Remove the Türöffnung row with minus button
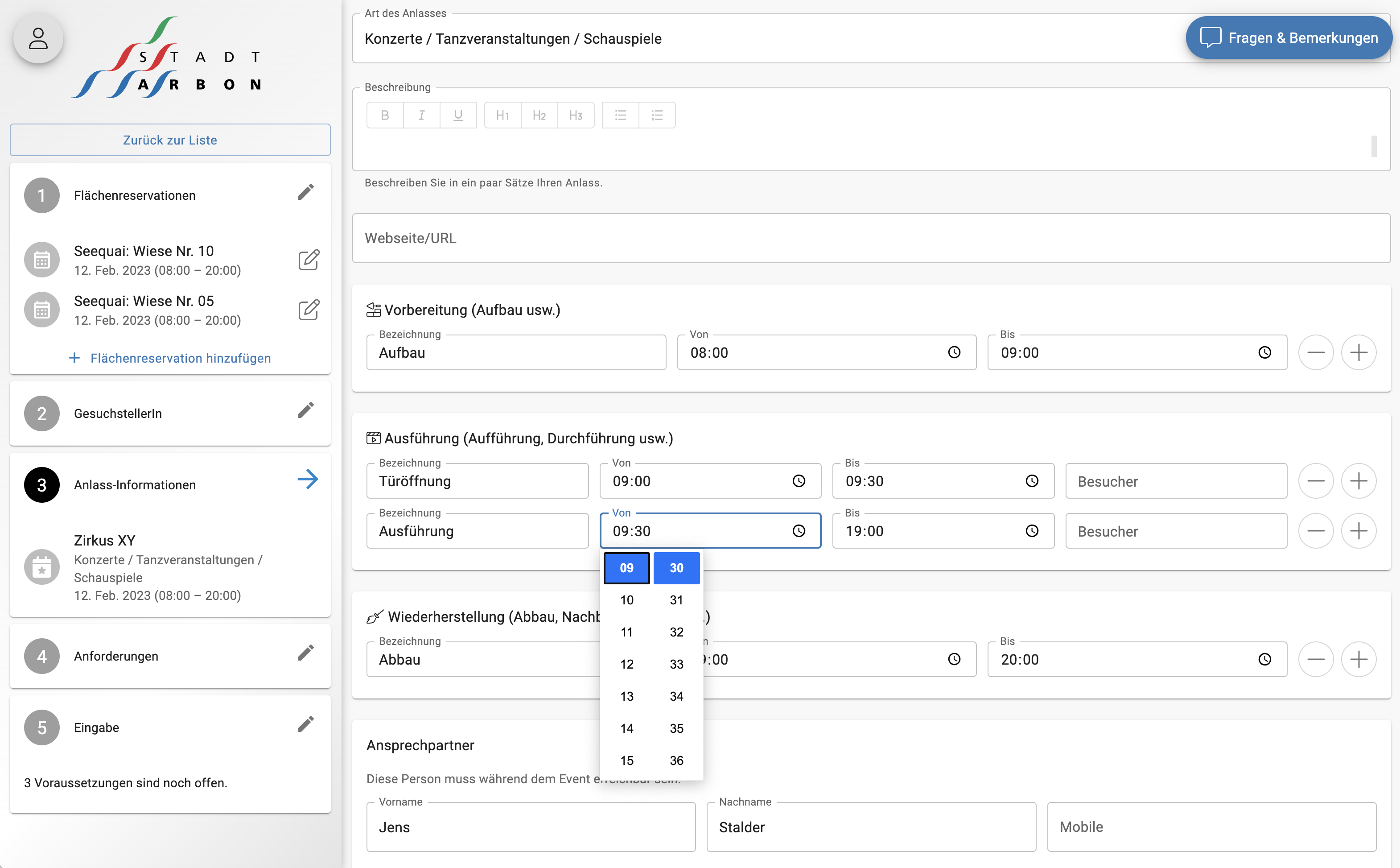 coord(1316,481)
